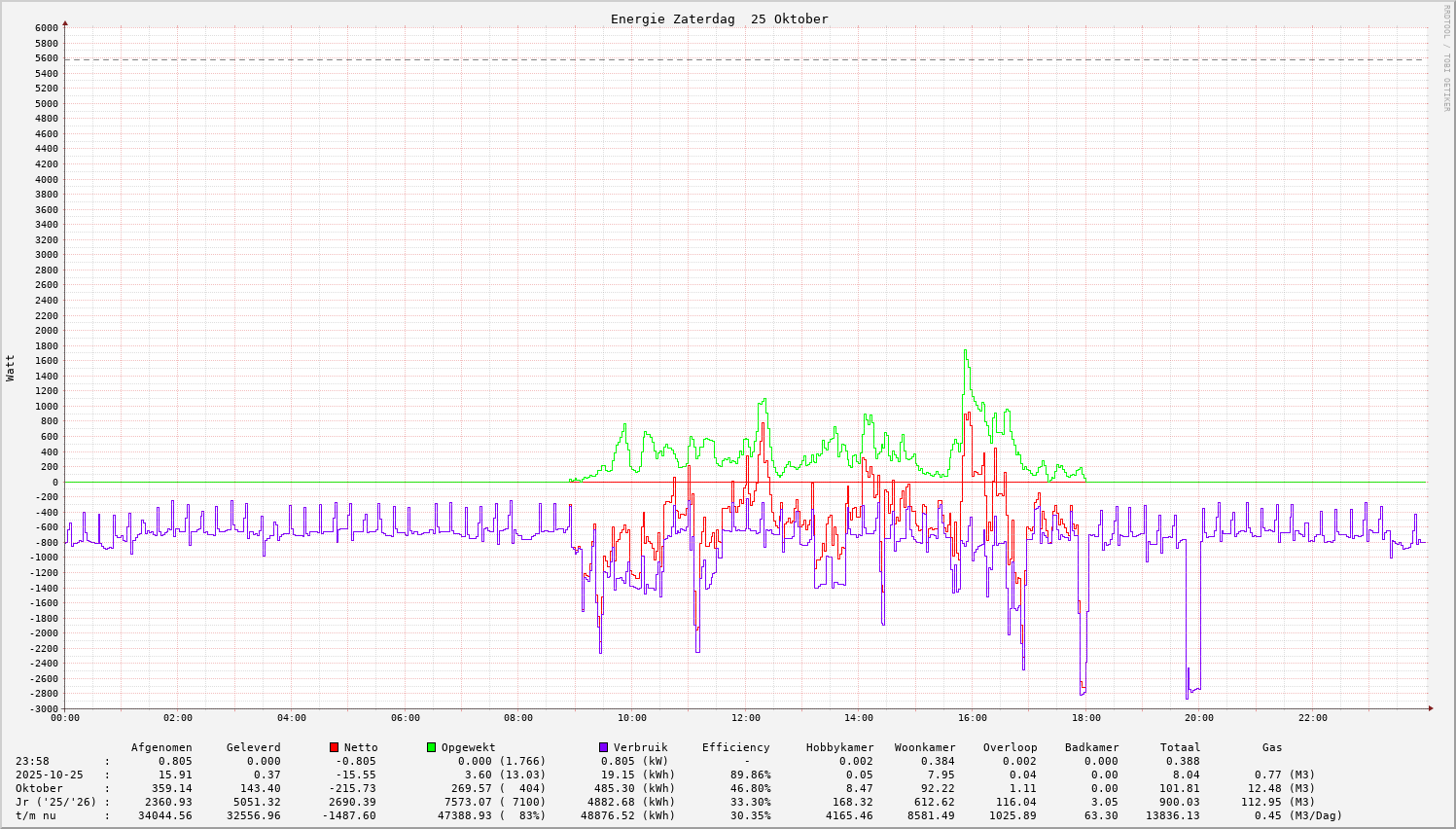Click the Badkamer column header

coord(1091,747)
